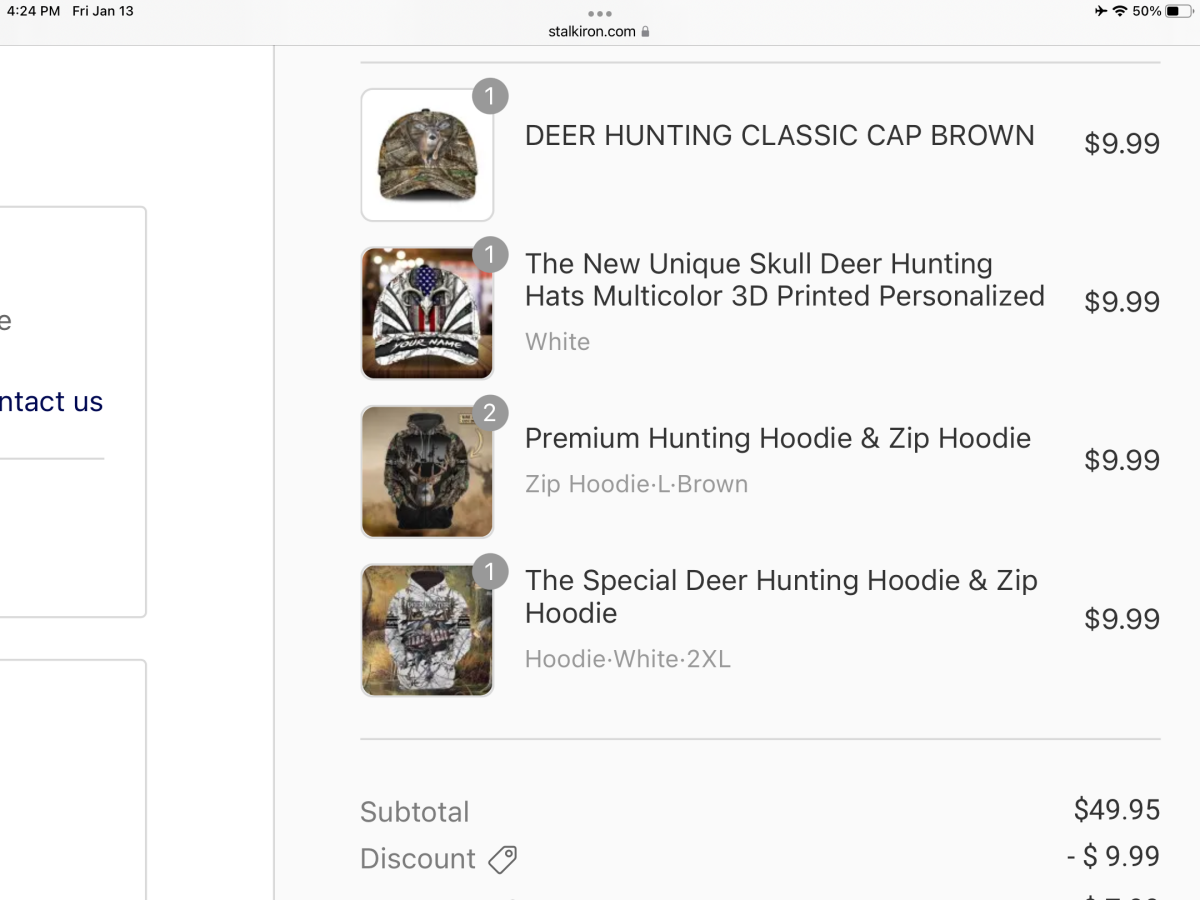The image size is (1200, 900).
Task: Tap the three-dot multitasking icon
Action: pos(599,14)
